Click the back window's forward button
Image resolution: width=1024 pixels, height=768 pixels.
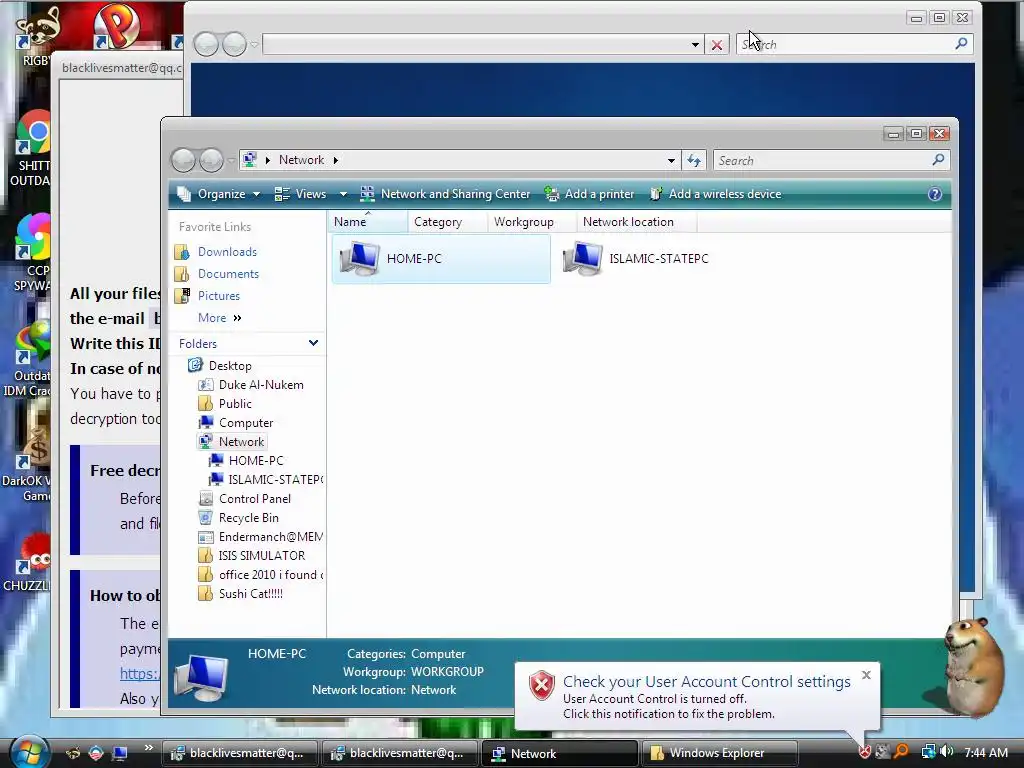pyautogui.click(x=234, y=44)
